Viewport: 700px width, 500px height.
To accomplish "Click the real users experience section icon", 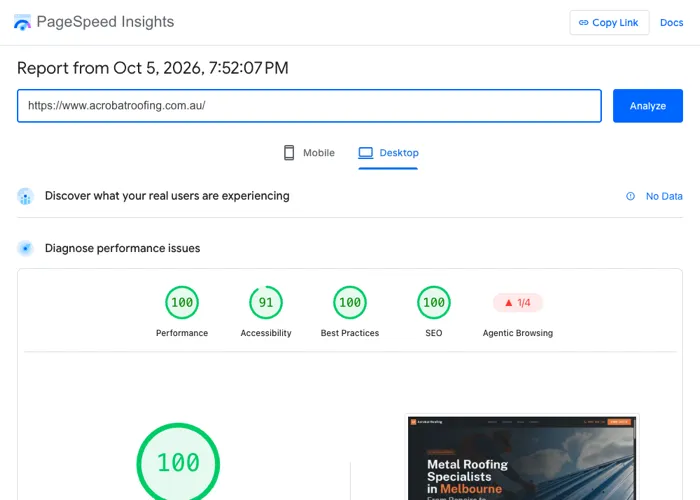I will point(25,196).
